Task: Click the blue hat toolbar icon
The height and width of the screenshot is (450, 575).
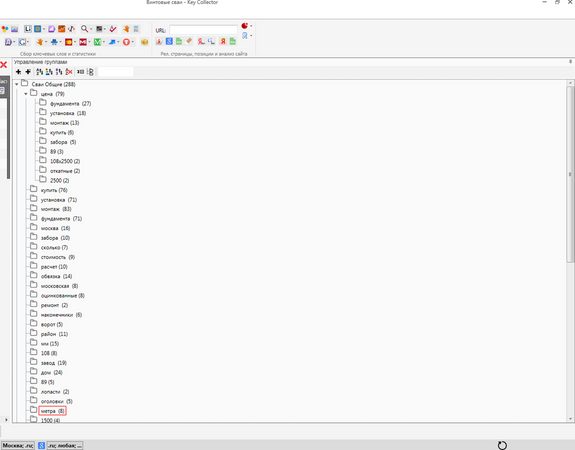Action: tap(54, 42)
